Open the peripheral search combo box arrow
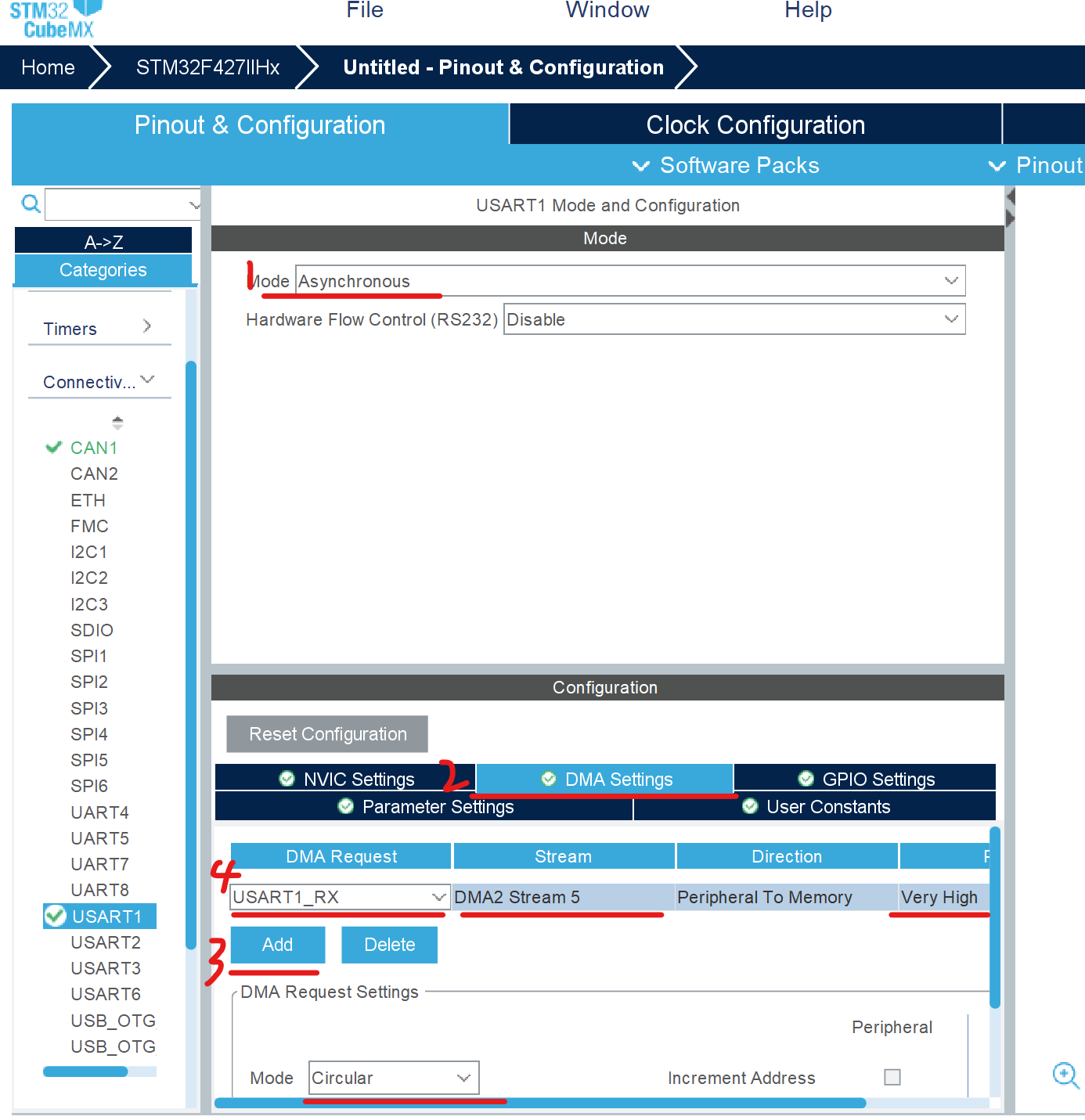This screenshot has height=1120, width=1085. [194, 205]
